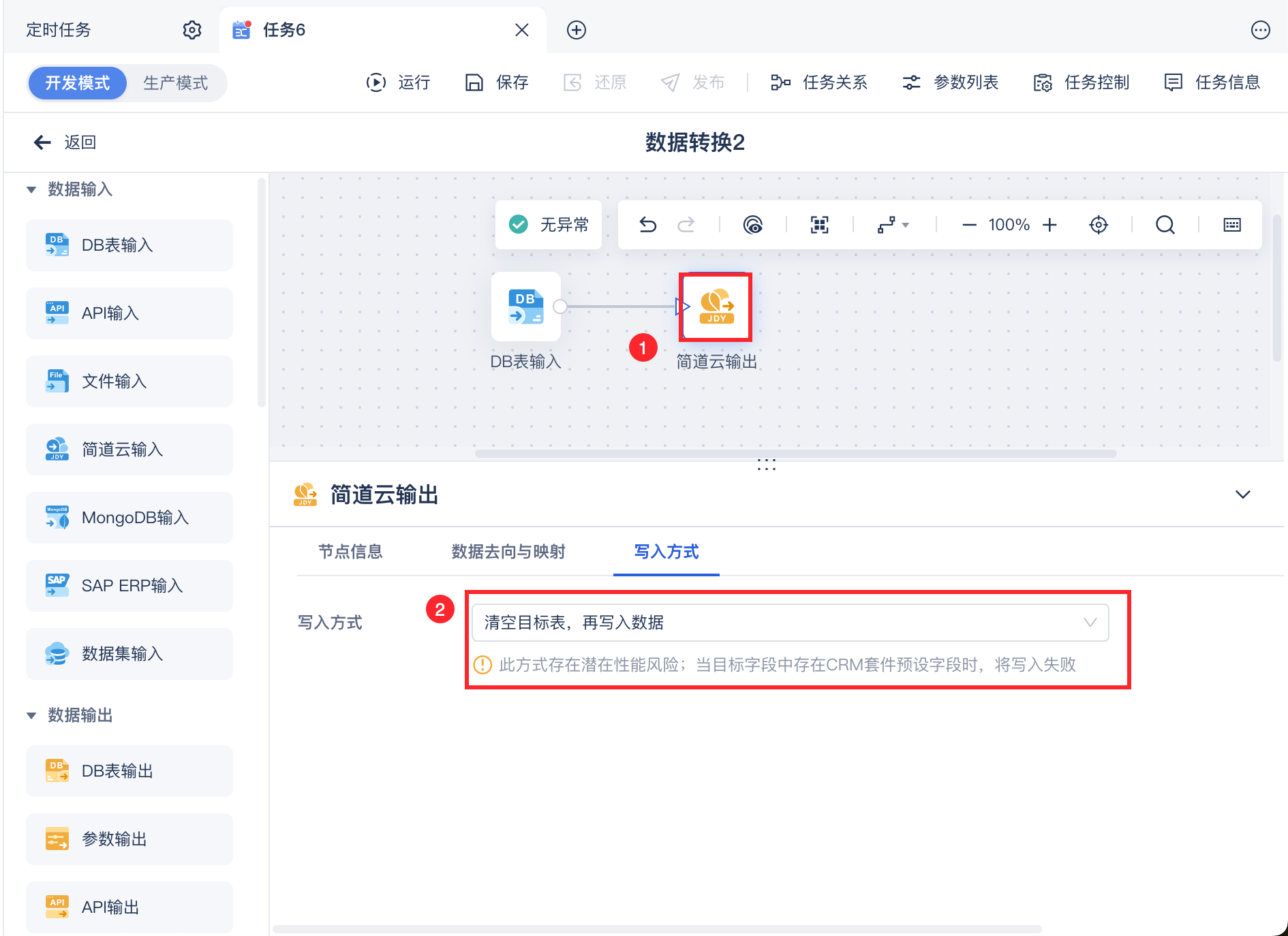Select the 简道云输出 node on canvas
This screenshot has width=1288, height=936.
[716, 307]
